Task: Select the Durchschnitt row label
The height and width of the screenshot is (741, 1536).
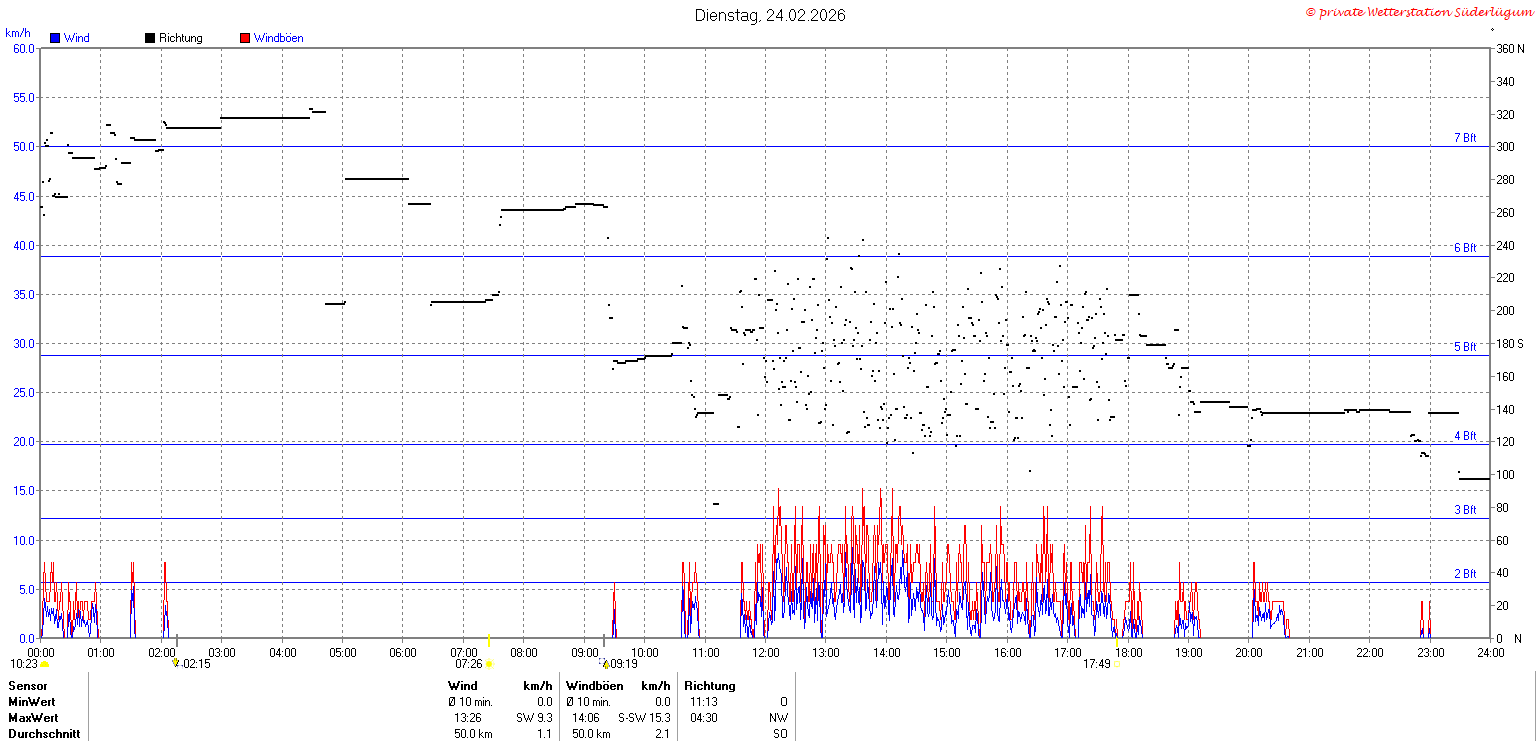Action: click(44, 734)
